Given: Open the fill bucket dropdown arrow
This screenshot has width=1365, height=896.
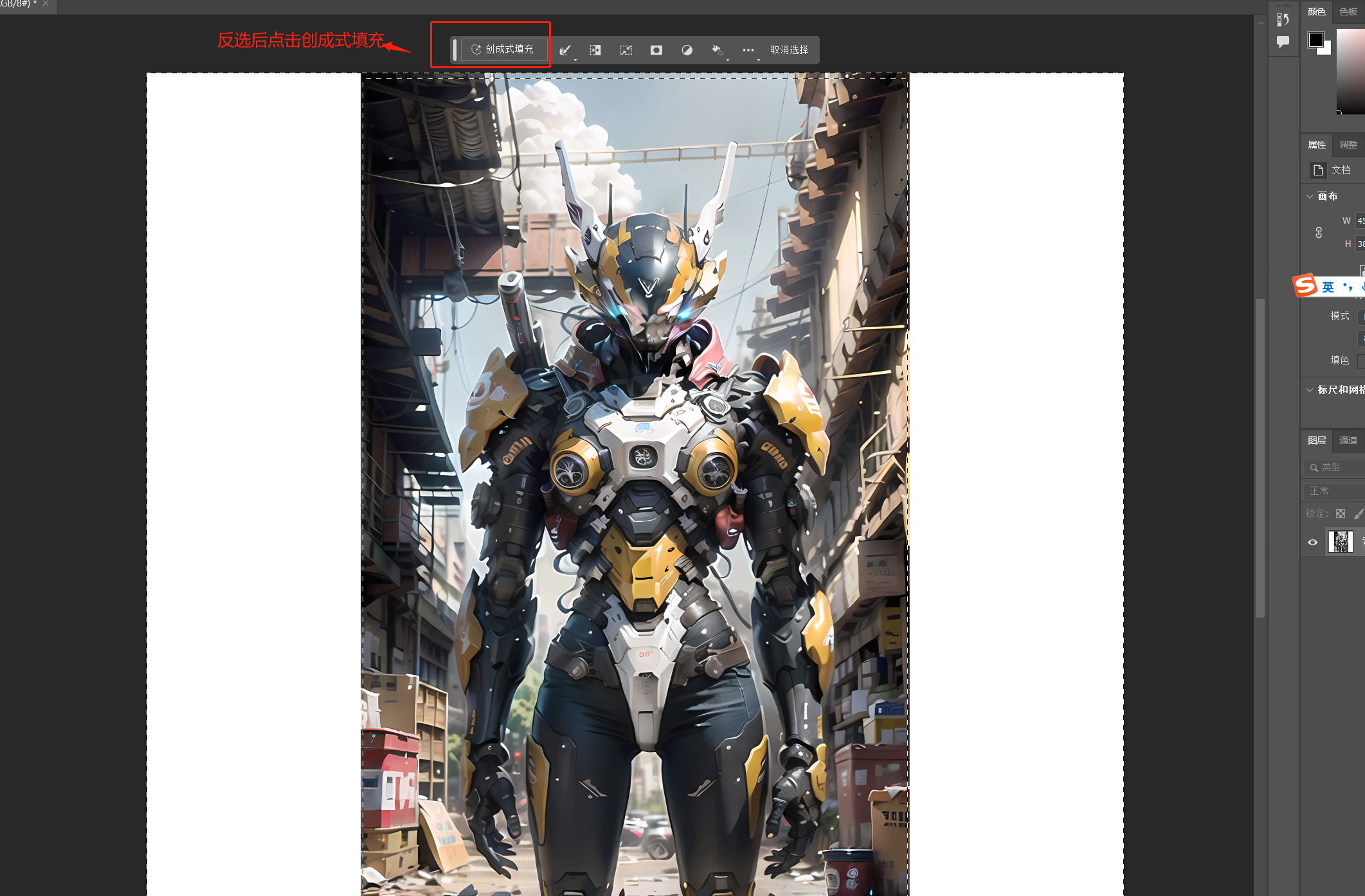Looking at the screenshot, I should tap(728, 60).
